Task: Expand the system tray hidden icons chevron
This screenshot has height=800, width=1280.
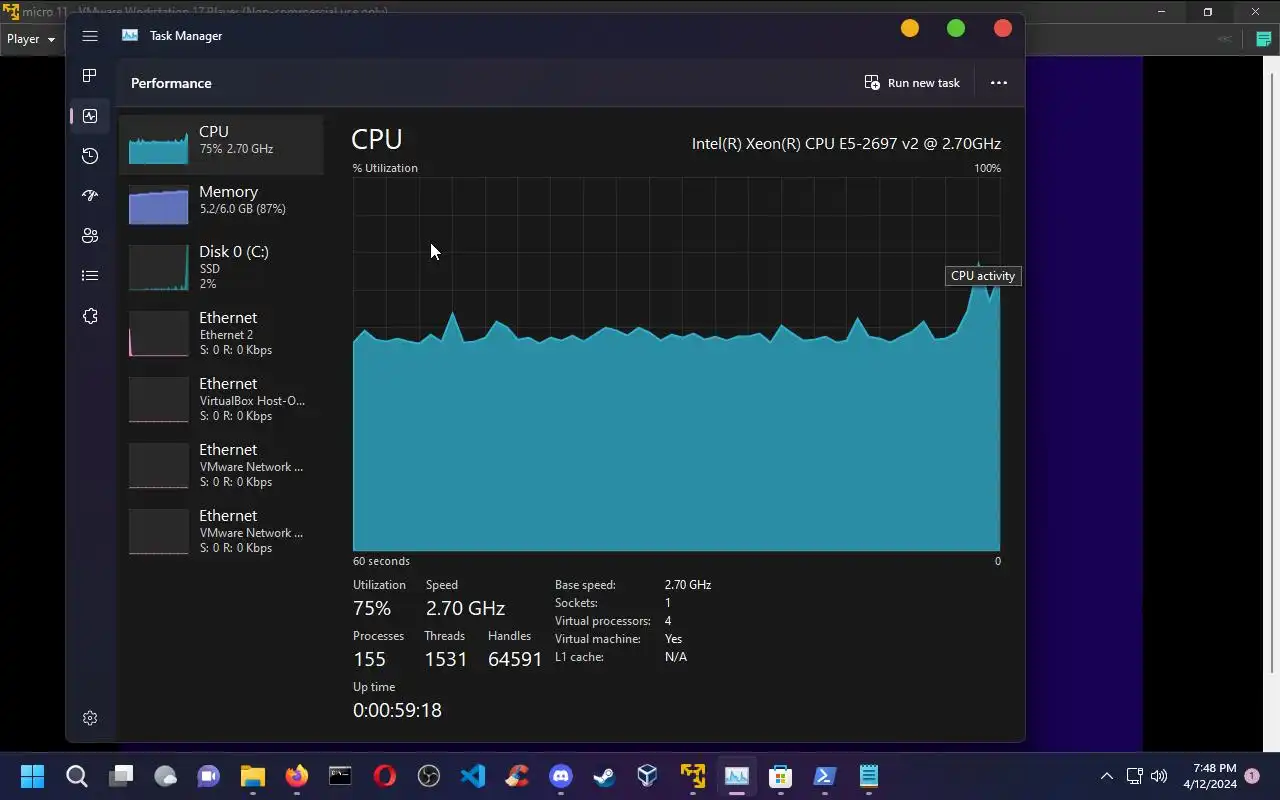Action: pyautogui.click(x=1107, y=776)
